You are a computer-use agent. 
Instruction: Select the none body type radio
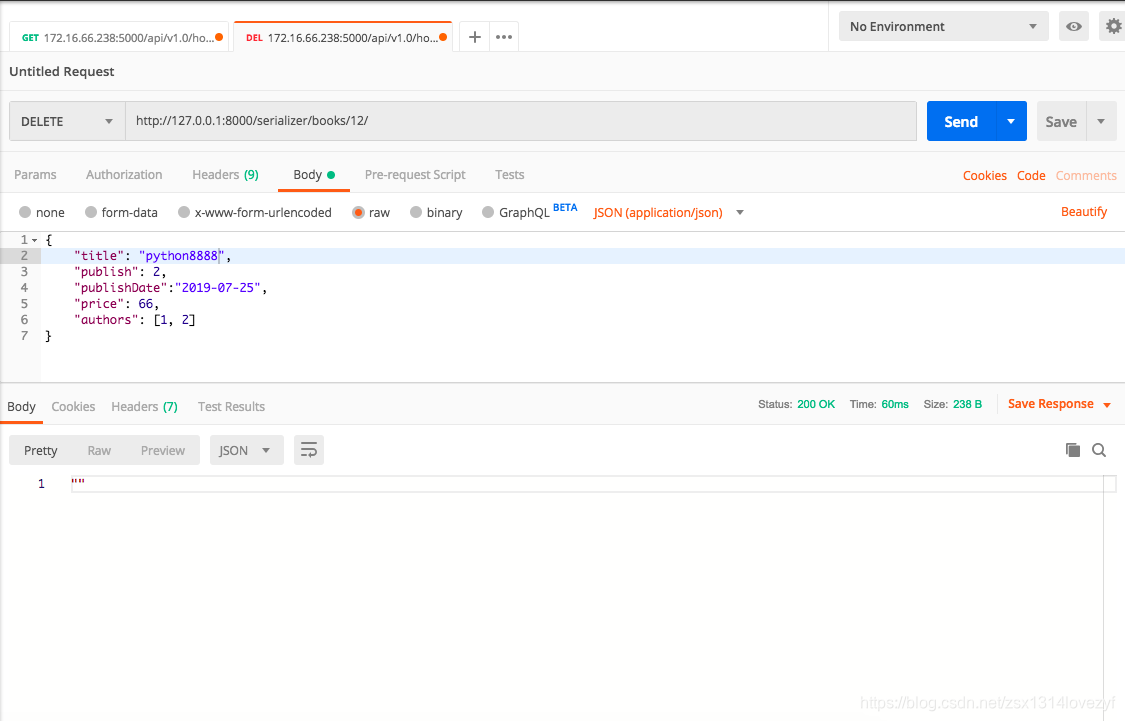[25, 212]
